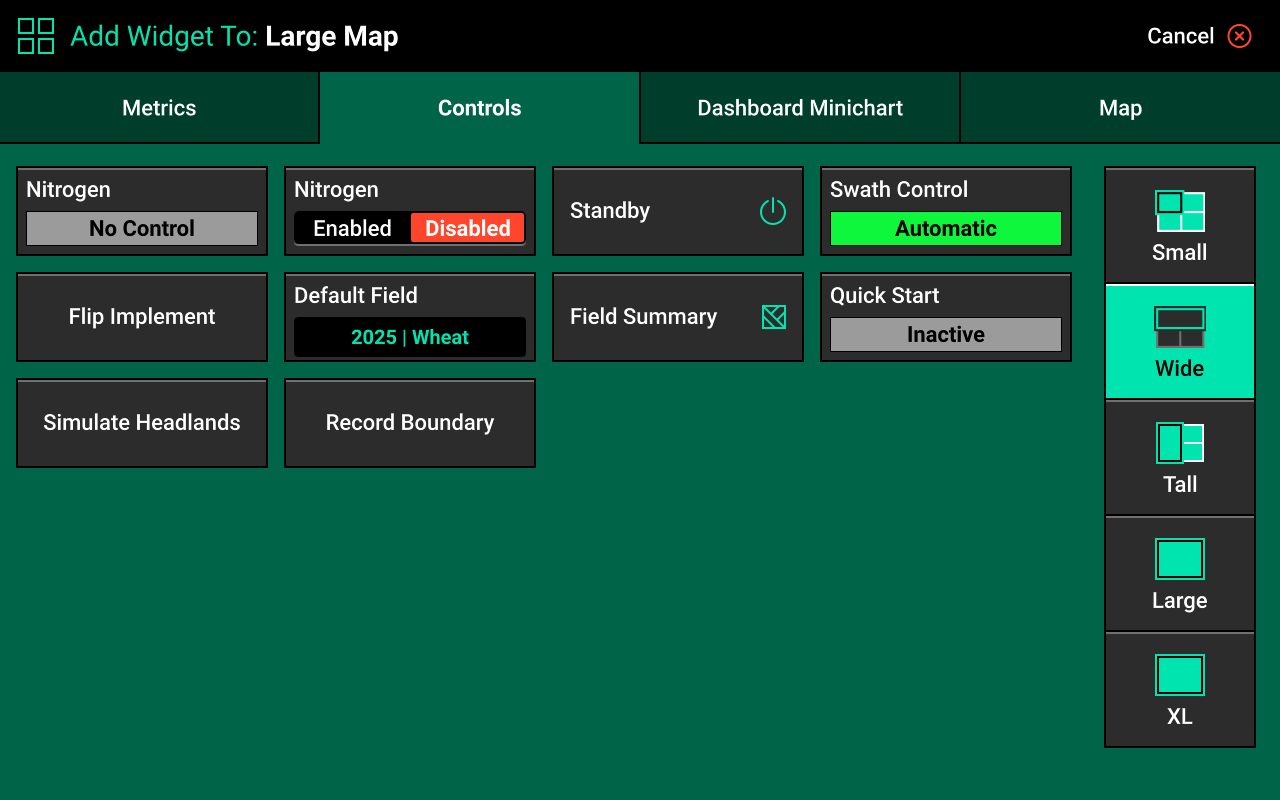Screen dimensions: 1280x800
Task: Select the Large widget size icon
Action: point(1180,559)
